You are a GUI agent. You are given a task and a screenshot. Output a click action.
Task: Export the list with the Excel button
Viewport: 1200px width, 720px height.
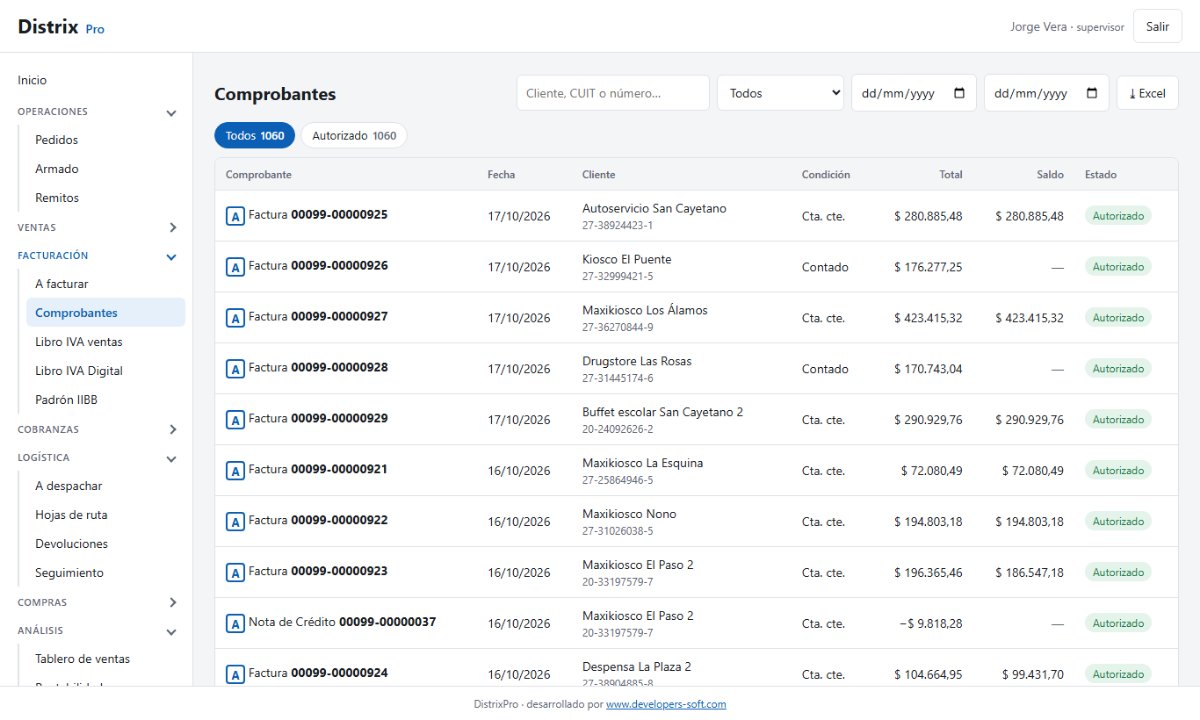(x=1147, y=93)
